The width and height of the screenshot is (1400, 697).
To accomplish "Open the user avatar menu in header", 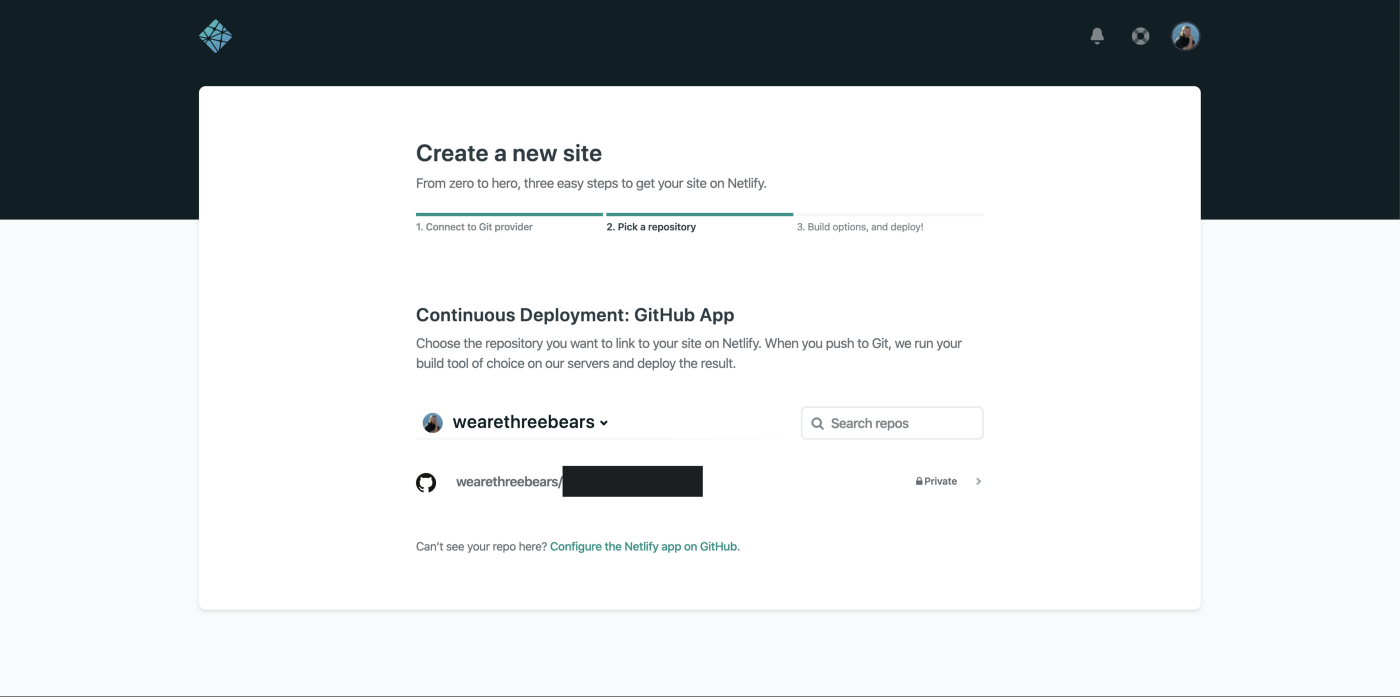I will click(1185, 36).
